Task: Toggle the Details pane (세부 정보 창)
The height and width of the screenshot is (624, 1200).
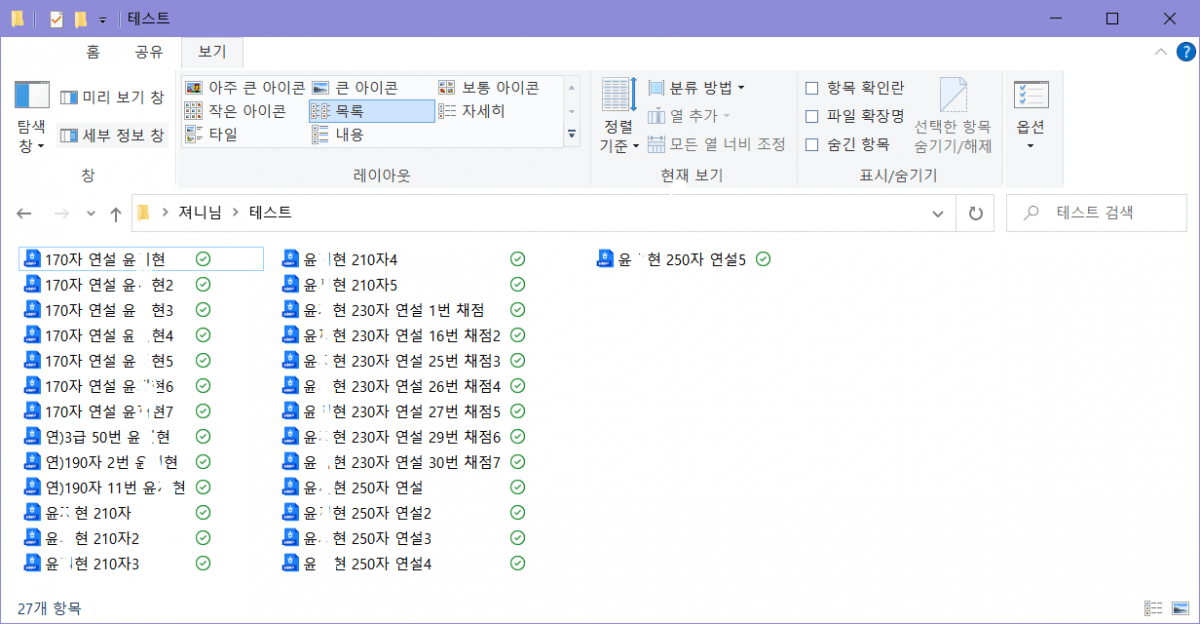Action: point(111,135)
